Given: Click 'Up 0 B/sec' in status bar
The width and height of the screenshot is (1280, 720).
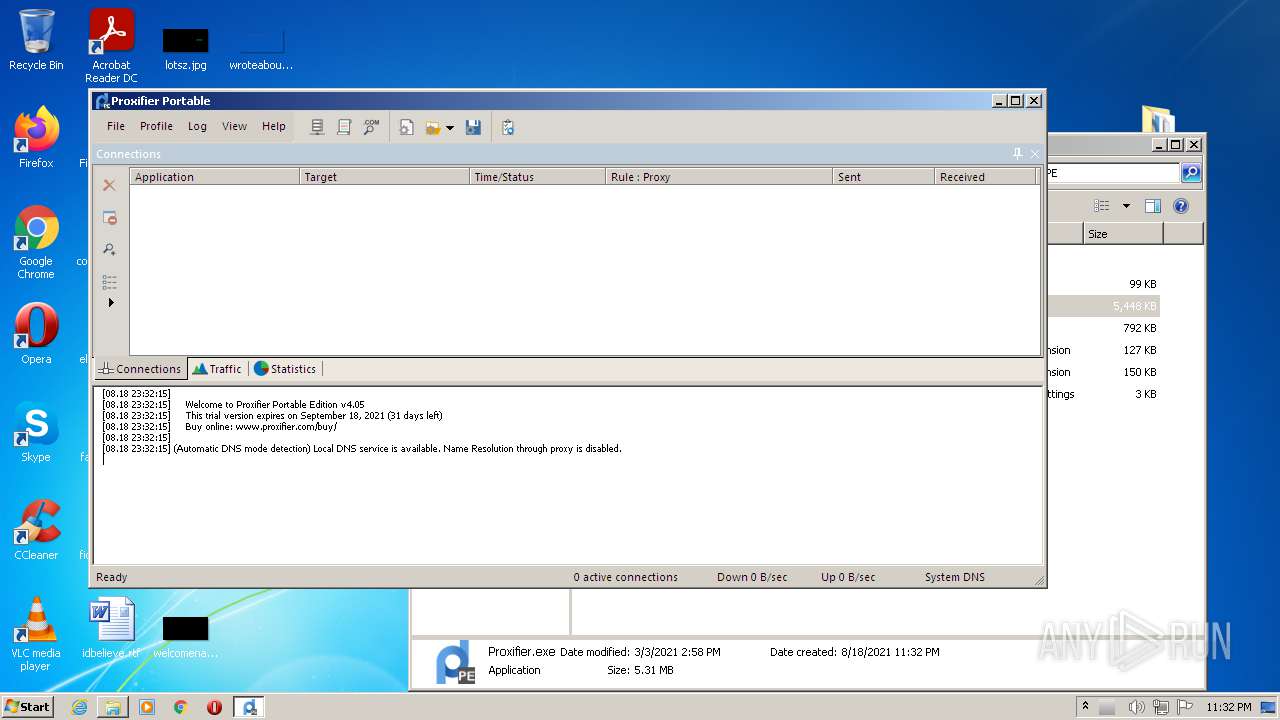Looking at the screenshot, I should coord(848,577).
